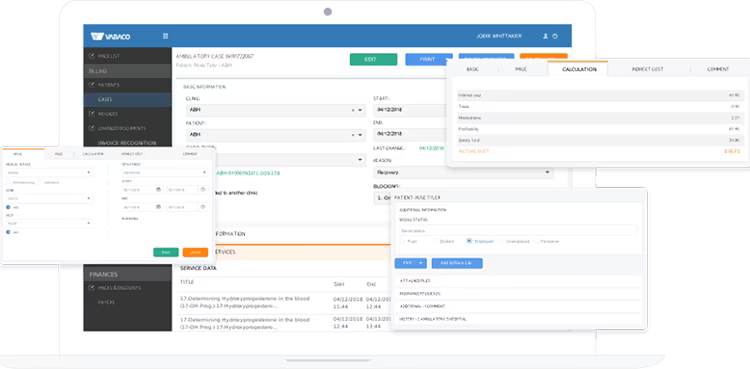
Task: Click the power logout icon in header
Action: click(x=555, y=36)
